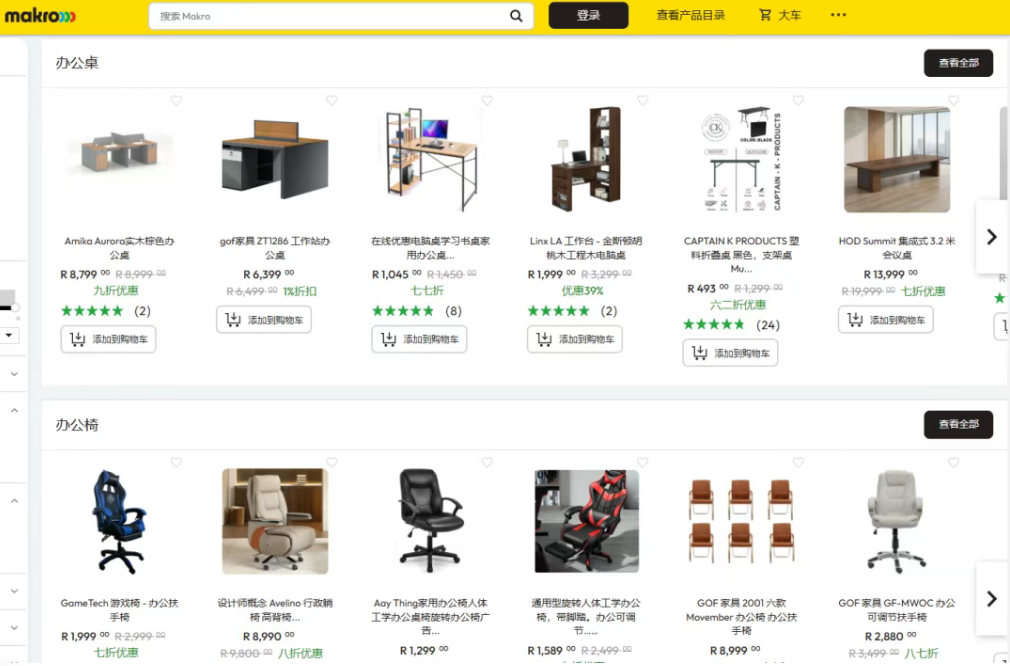The image size is (1010, 666).
Task: Open the GOF 2001 six chairs image
Action: tap(741, 522)
